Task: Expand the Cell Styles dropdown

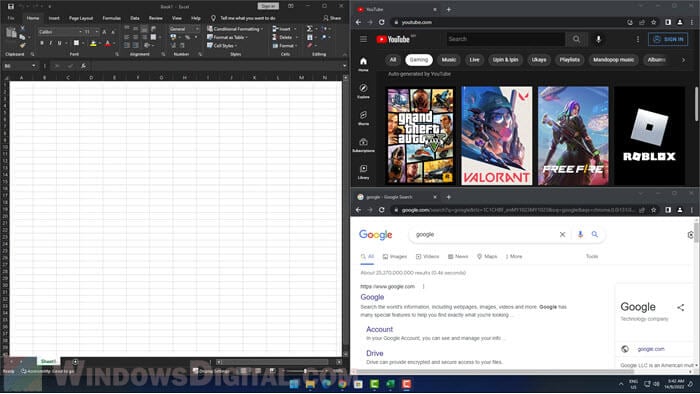Action: (236, 46)
